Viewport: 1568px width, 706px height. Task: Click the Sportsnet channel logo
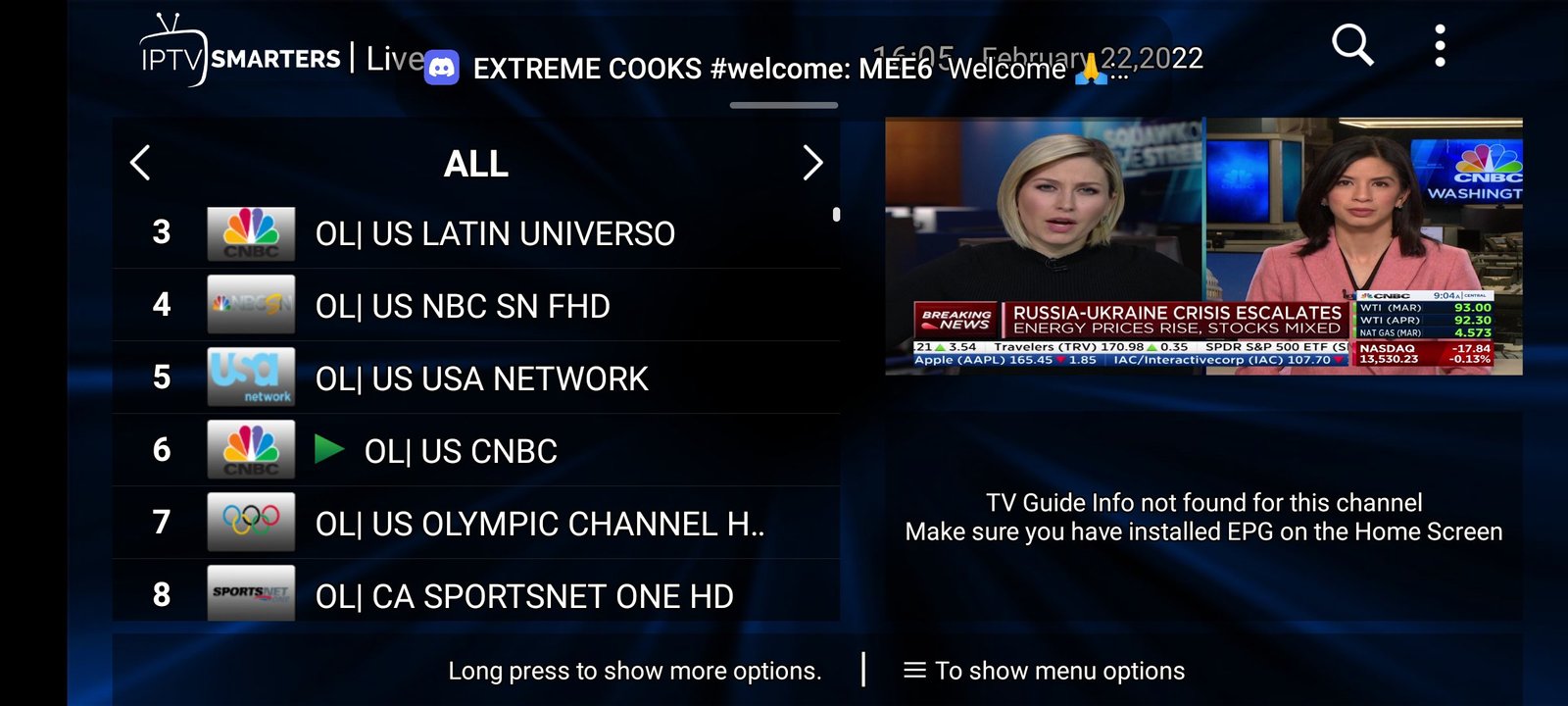coord(251,593)
